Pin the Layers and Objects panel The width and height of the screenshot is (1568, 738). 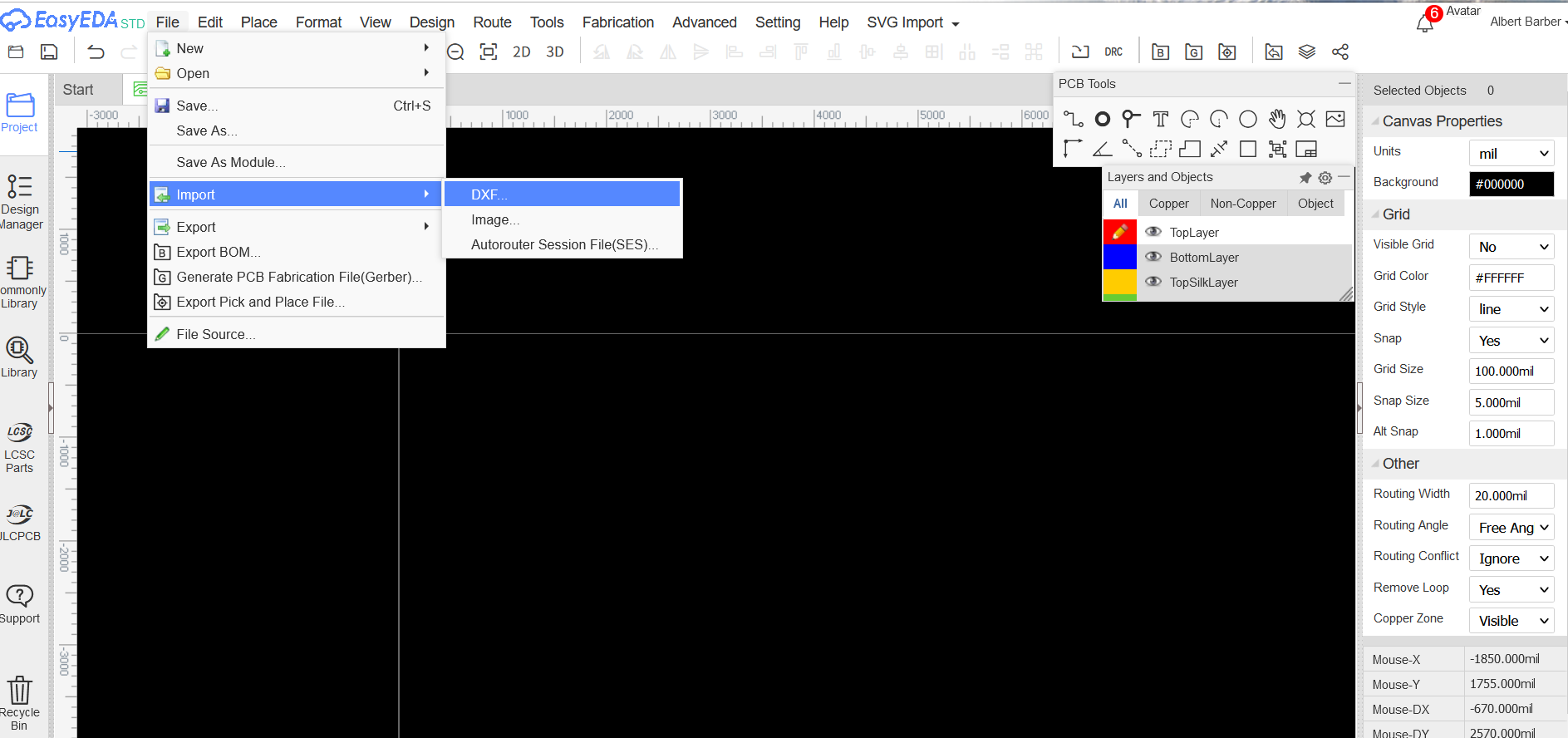tap(1305, 178)
